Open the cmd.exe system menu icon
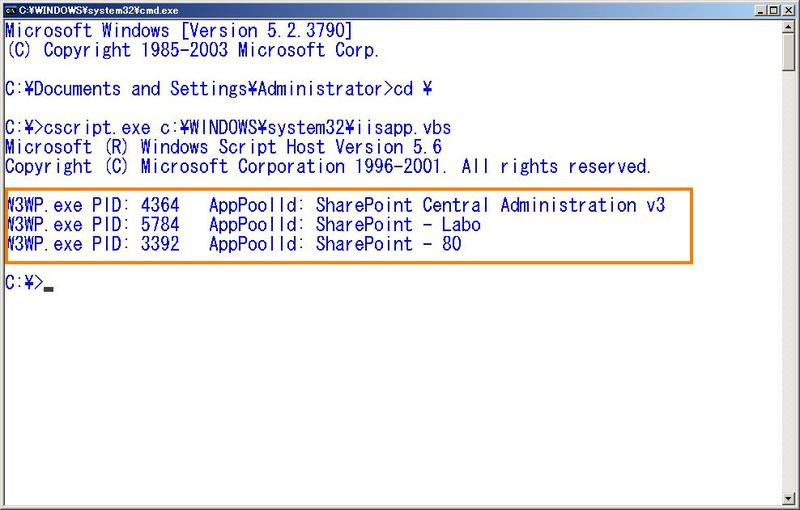 (x=10, y=10)
